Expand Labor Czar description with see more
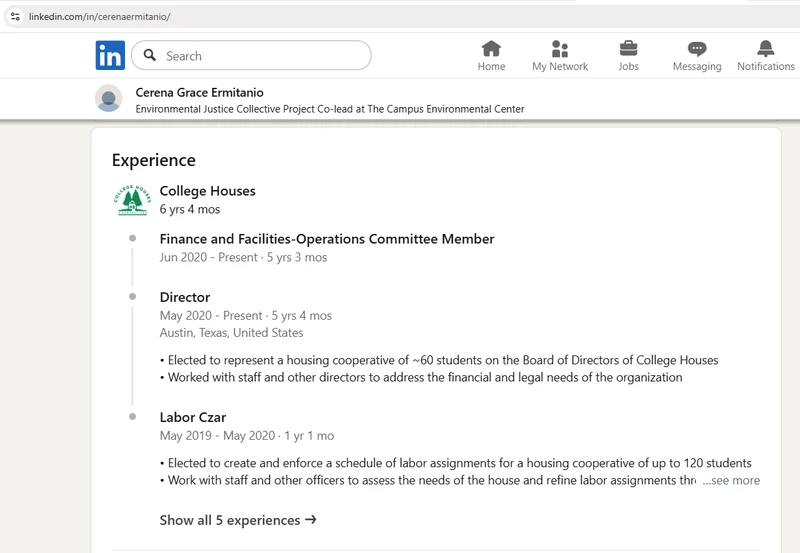The width and height of the screenshot is (800, 553). click(x=730, y=481)
